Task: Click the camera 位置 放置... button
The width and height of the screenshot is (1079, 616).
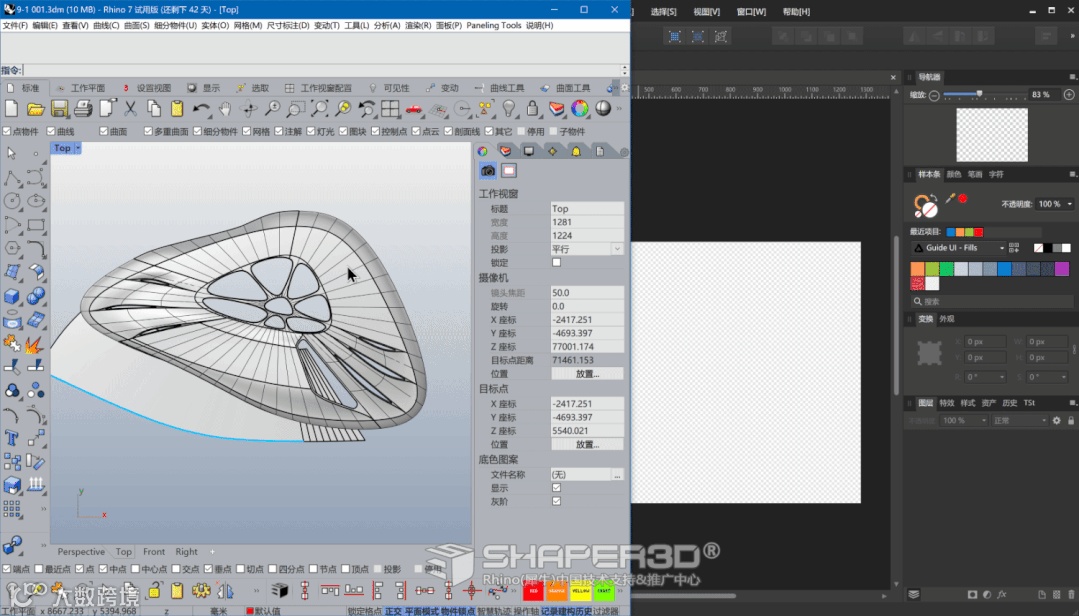Action: pos(587,373)
